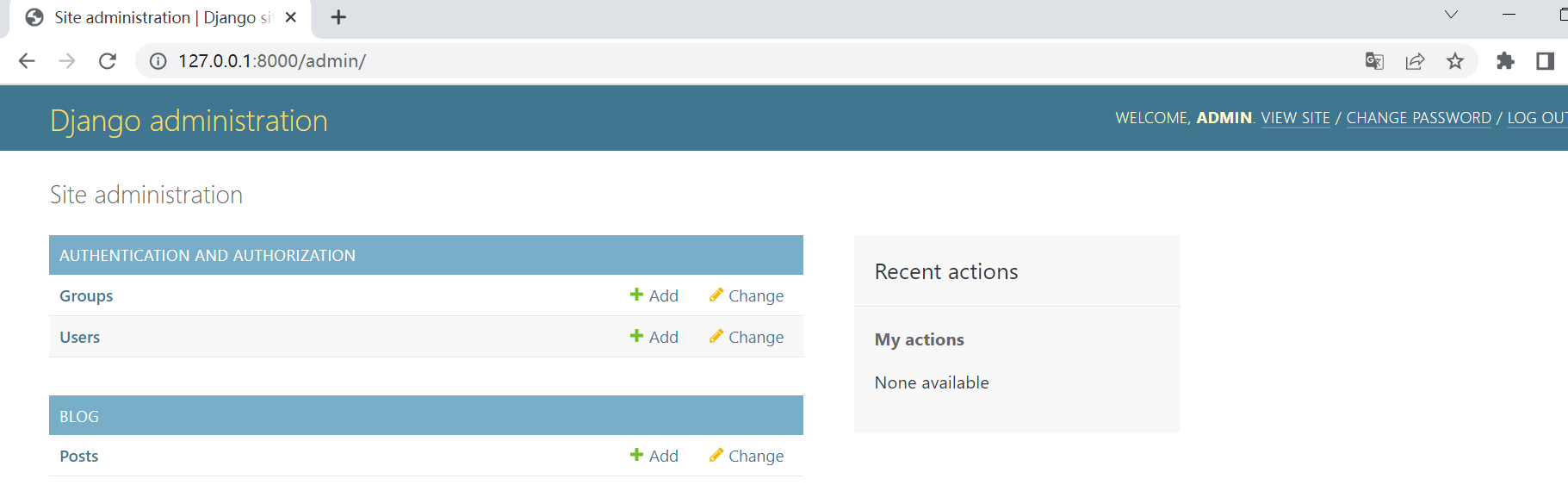
Task: Open the extensions puzzle icon
Action: (x=1505, y=61)
